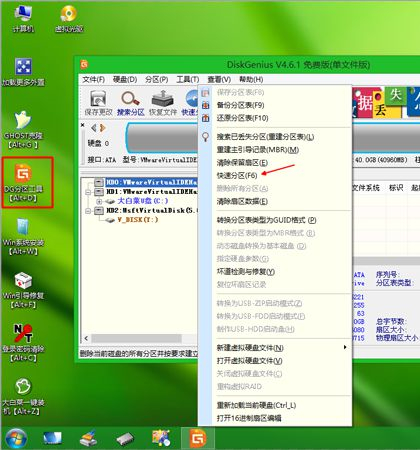Open Win系统安装 [Alt+W] desktop shortcut
This screenshot has width=420, height=450.
pyautogui.click(x=23, y=237)
